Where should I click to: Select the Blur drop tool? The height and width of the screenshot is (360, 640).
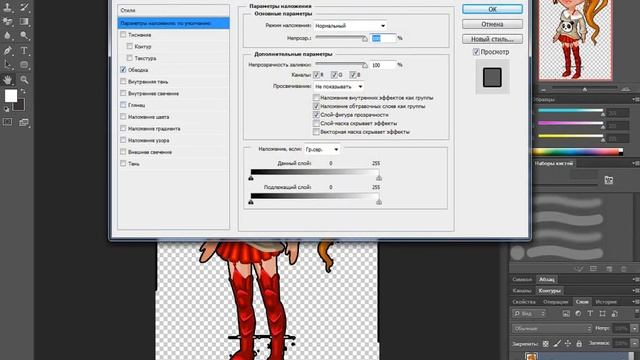[x=8, y=36]
